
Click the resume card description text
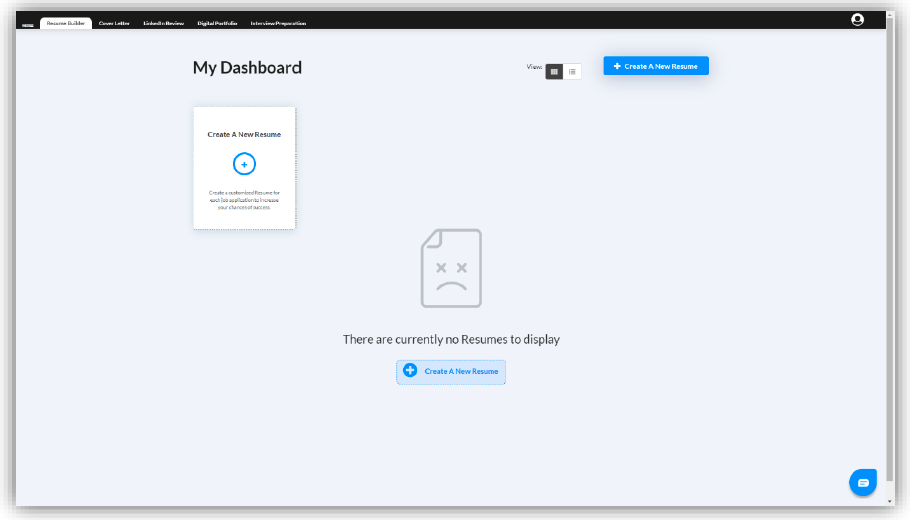click(244, 199)
